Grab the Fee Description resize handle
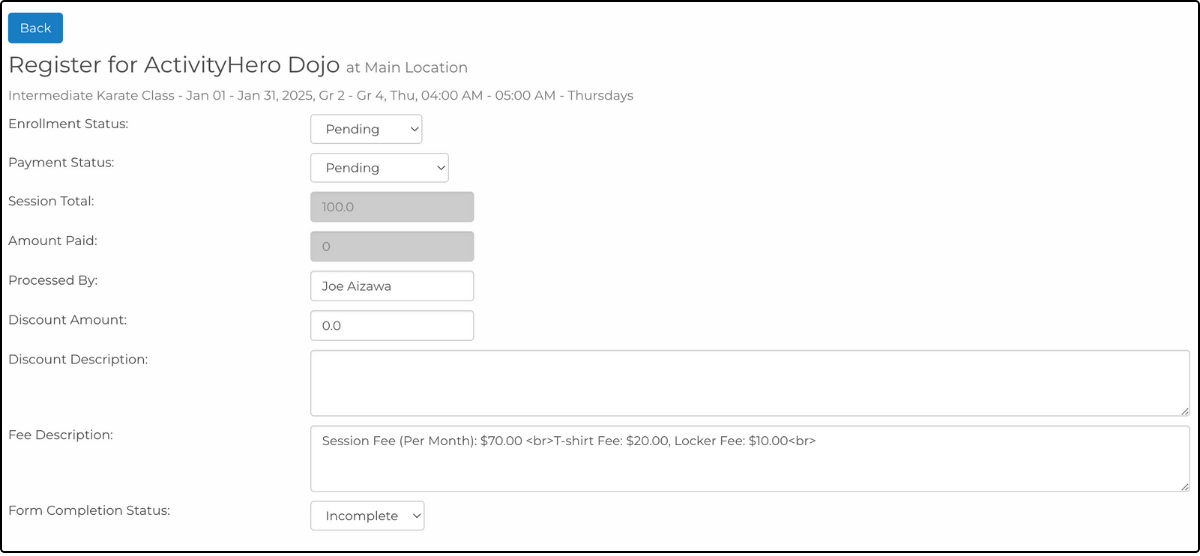The width and height of the screenshot is (1200, 556). (x=1184, y=486)
